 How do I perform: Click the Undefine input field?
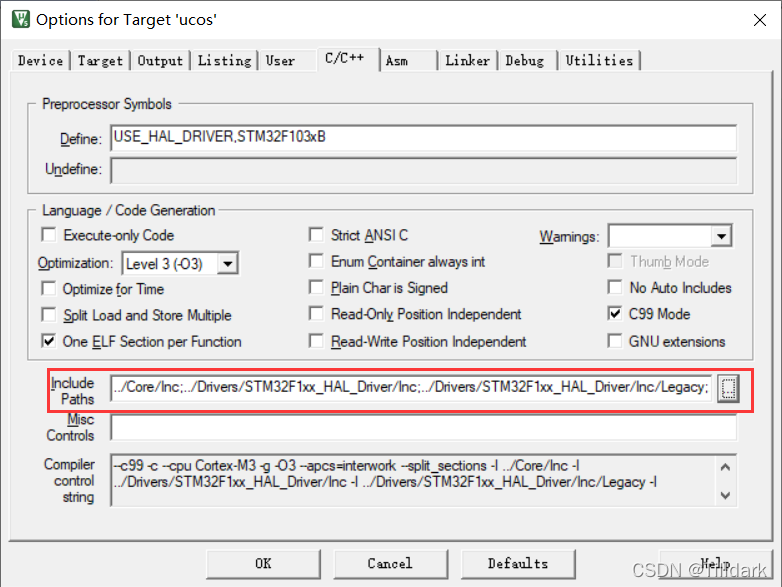tap(423, 171)
